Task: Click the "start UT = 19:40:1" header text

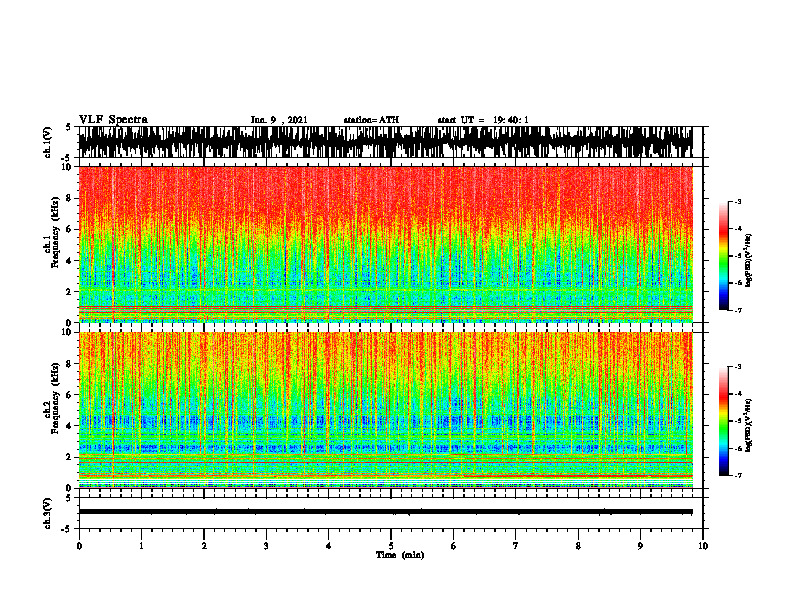Action: [483, 120]
